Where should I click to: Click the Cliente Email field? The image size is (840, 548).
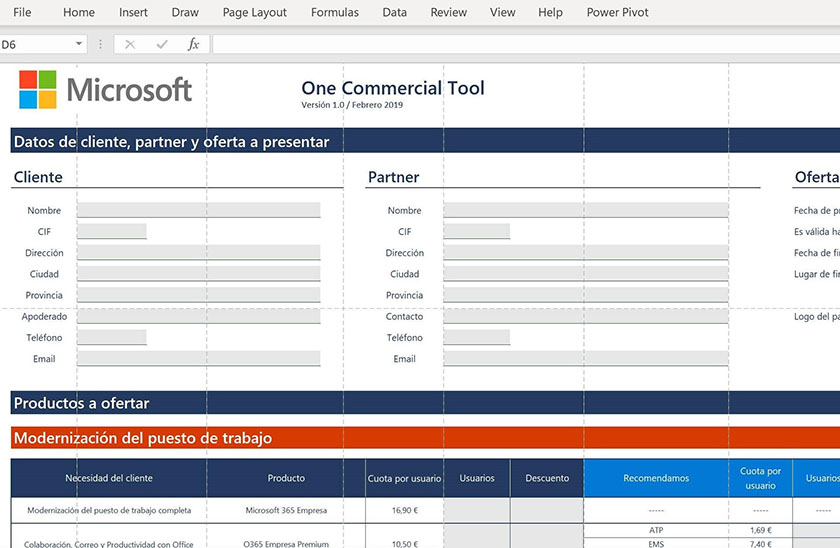[x=199, y=358]
